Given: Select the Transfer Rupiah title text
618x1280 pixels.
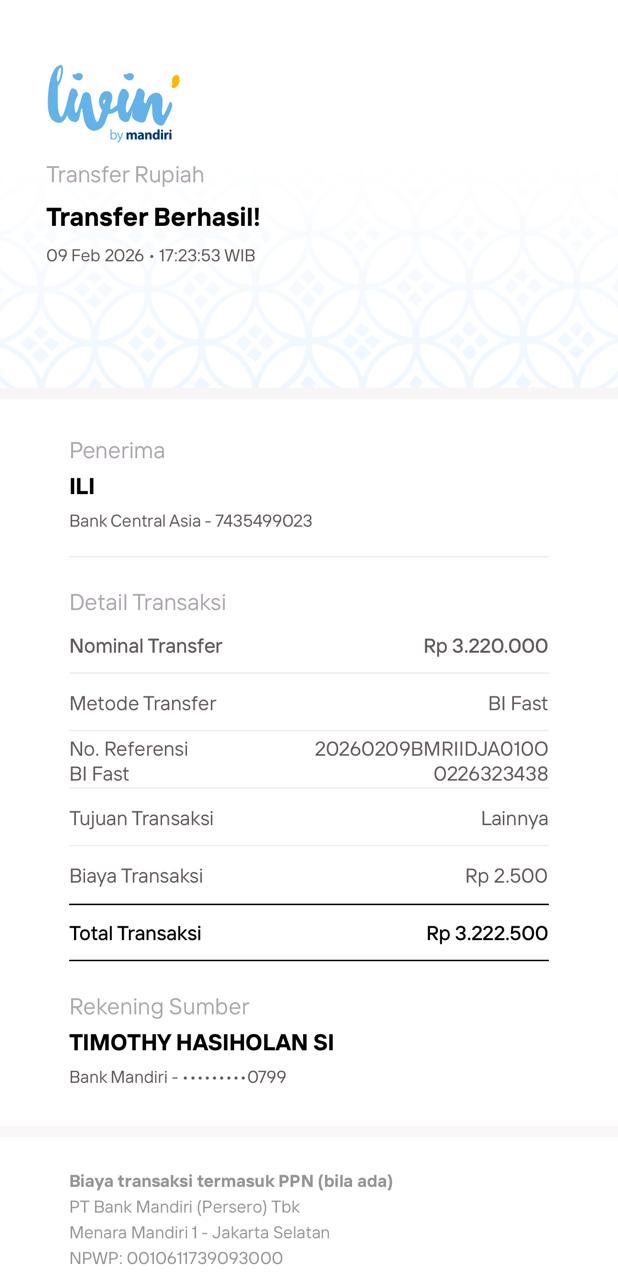Looking at the screenshot, I should coord(125,175).
